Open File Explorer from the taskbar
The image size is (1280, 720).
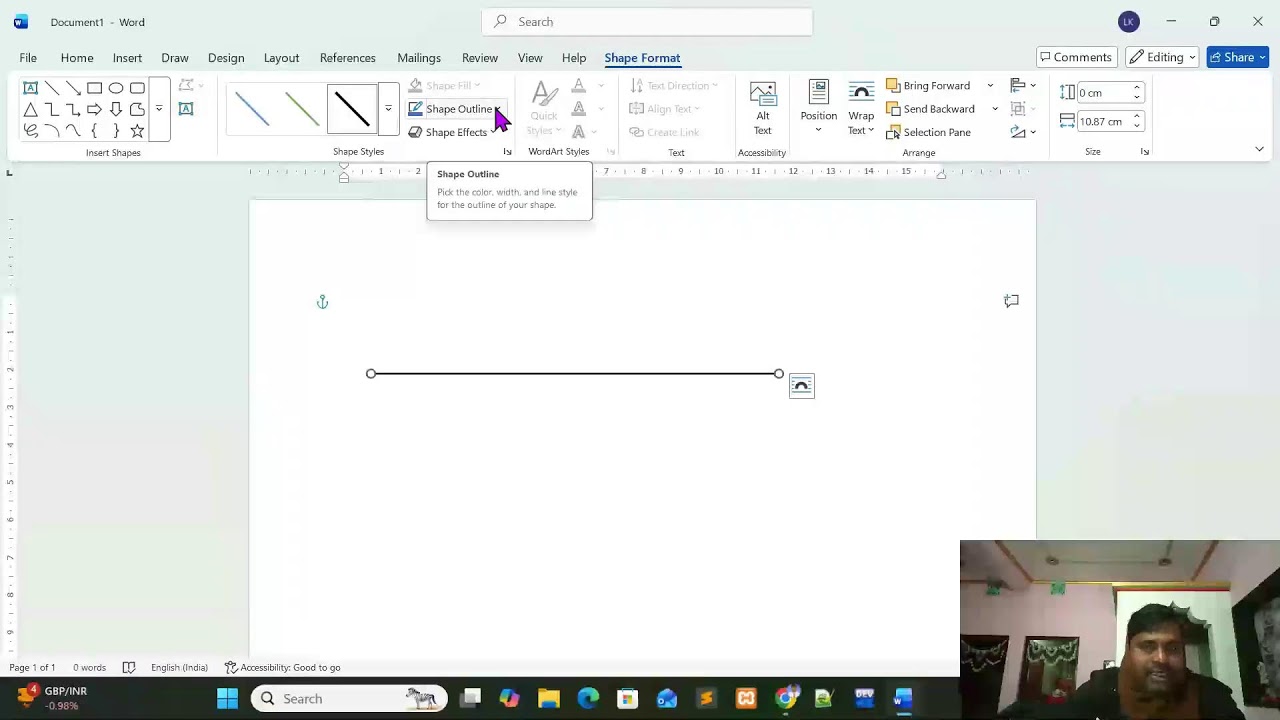click(548, 698)
